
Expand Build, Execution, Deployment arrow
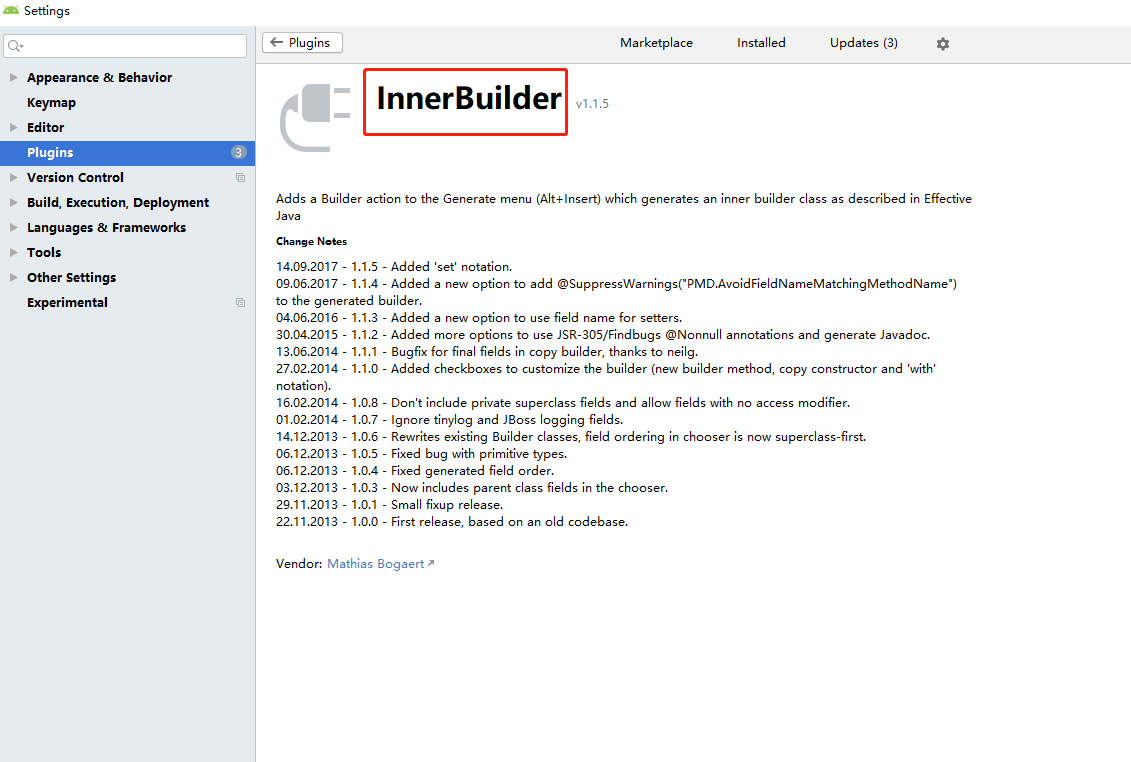click(13, 202)
